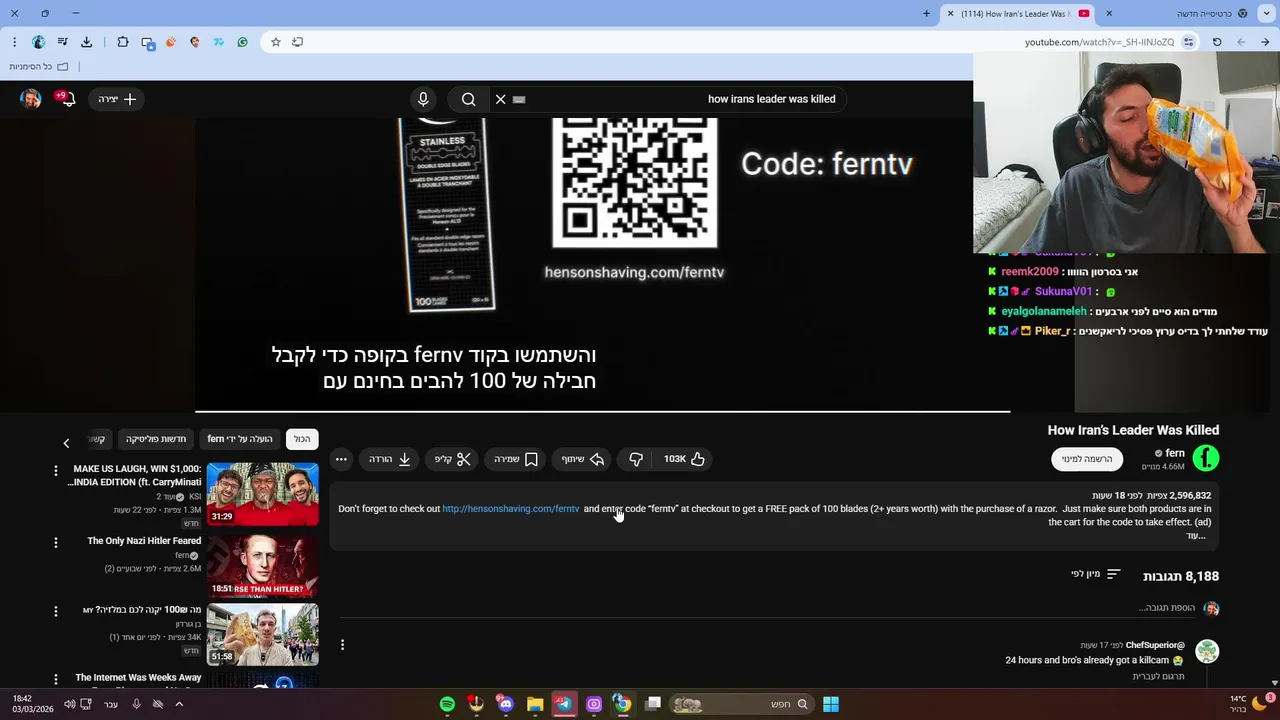This screenshot has width=1280, height=720.
Task: Switch to the כרטיסייה חדשה tab
Action: (x=1188, y=14)
